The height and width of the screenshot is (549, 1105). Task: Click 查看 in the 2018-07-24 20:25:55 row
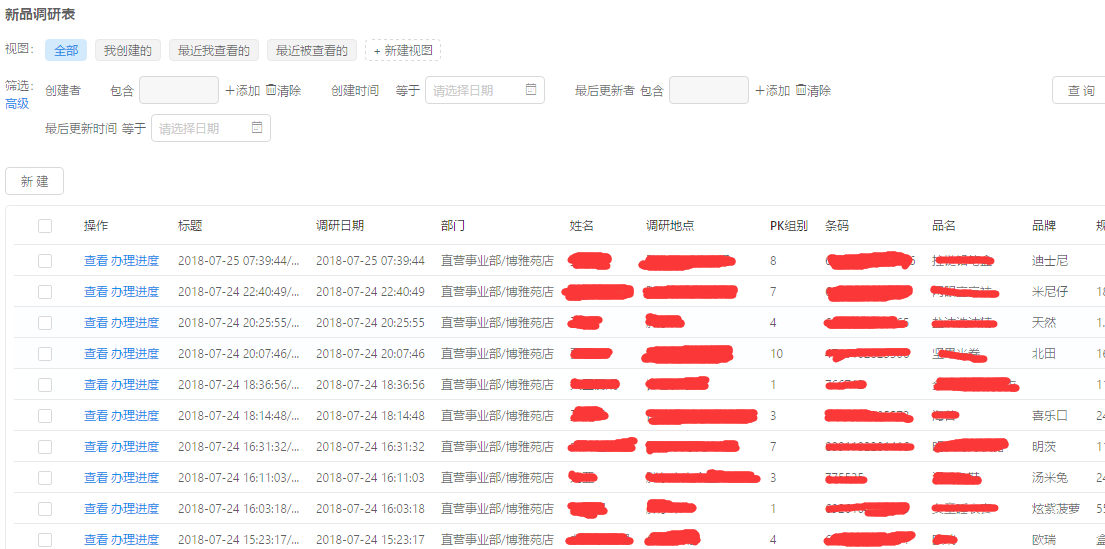pos(96,323)
